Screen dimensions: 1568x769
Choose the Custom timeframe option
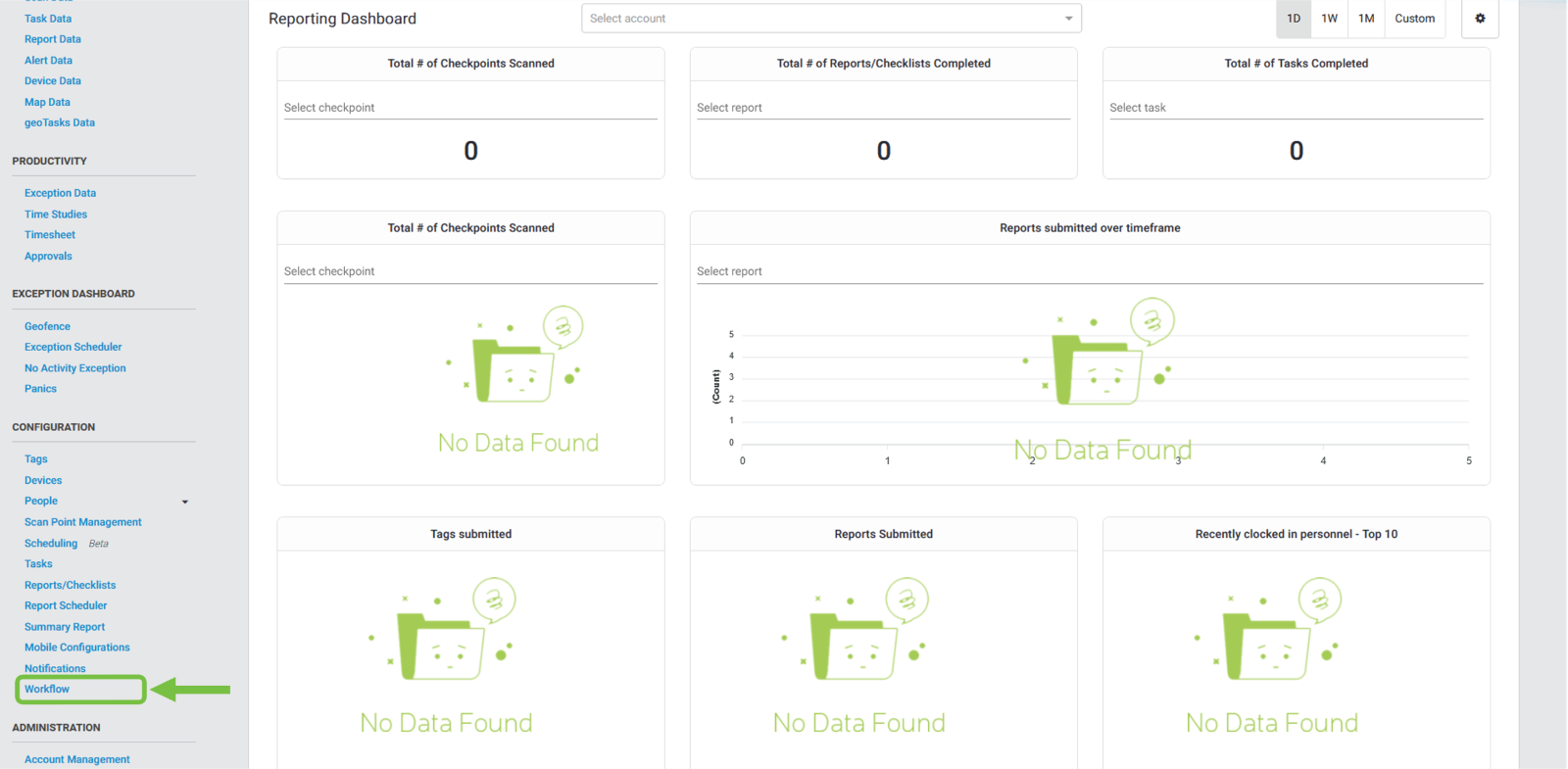click(x=1414, y=19)
